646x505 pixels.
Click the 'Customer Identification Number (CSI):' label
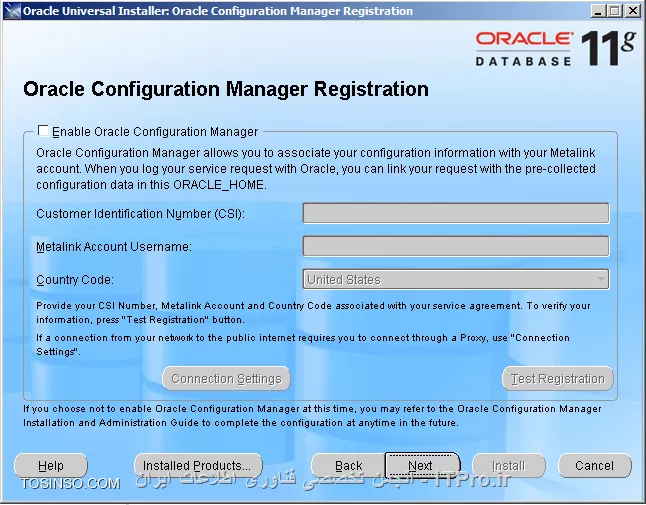[x=140, y=214]
